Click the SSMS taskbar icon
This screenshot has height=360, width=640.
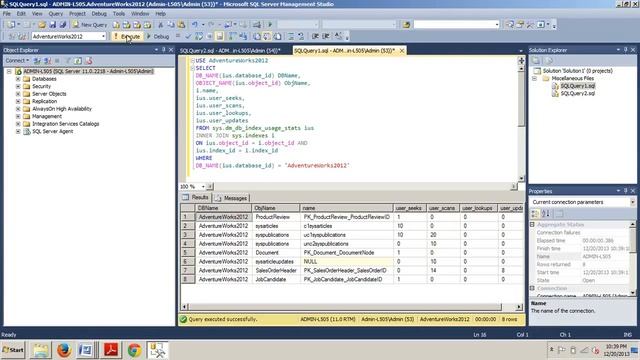(158, 350)
